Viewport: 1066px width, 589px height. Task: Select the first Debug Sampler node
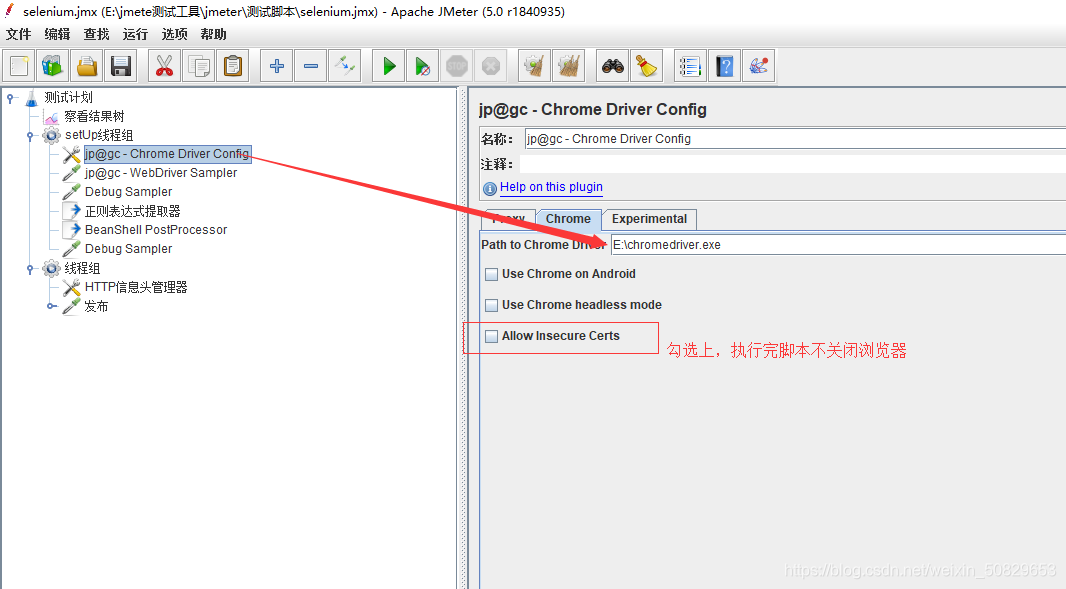[x=128, y=192]
